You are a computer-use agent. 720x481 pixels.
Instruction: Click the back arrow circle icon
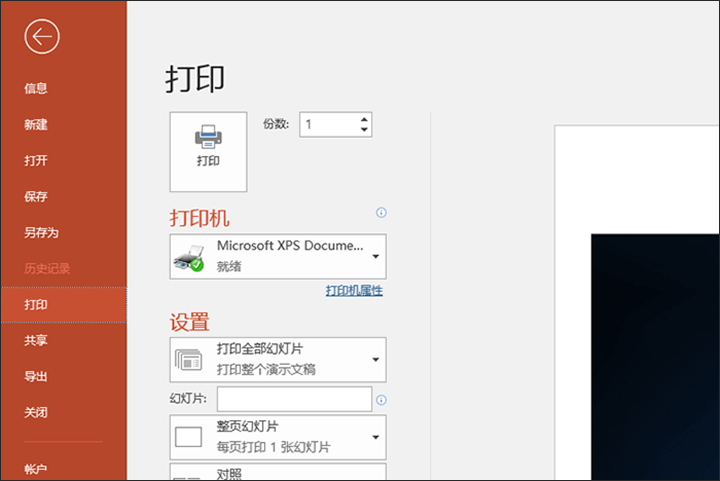pyautogui.click(x=42, y=36)
